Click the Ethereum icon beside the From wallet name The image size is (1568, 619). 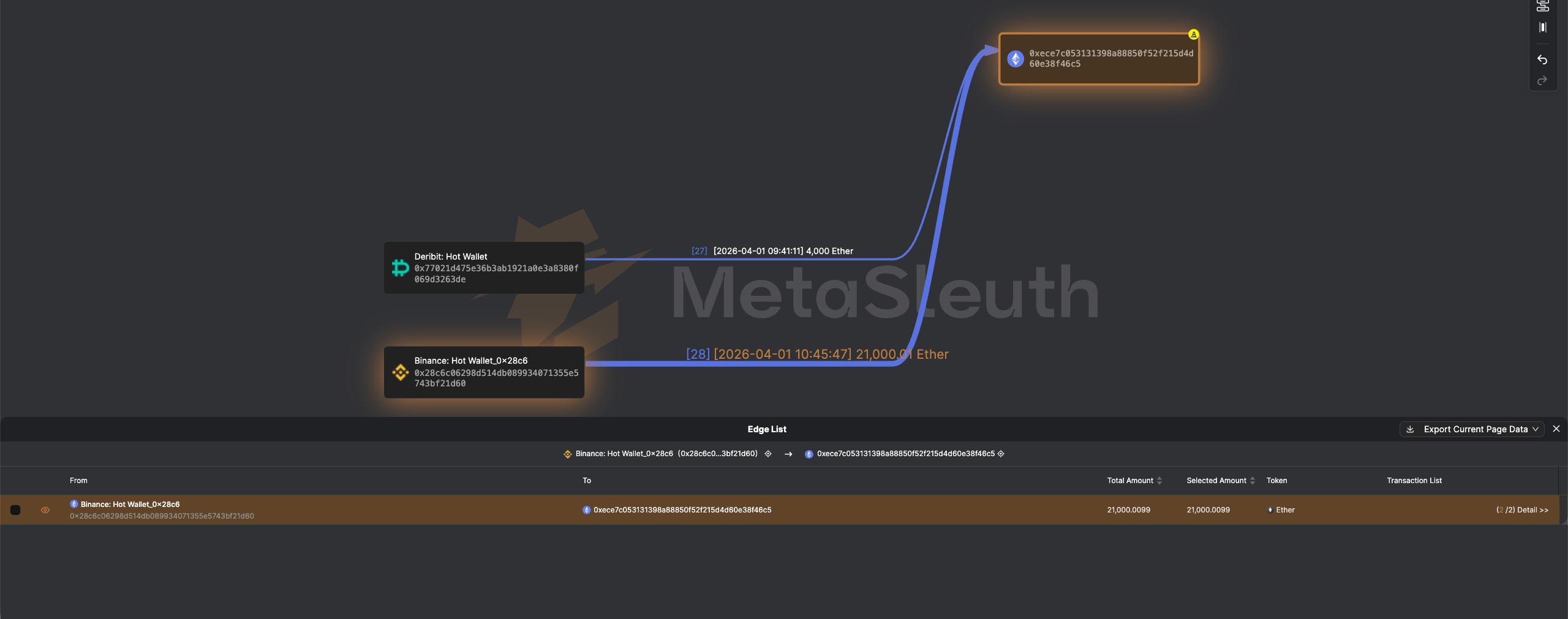(73, 504)
